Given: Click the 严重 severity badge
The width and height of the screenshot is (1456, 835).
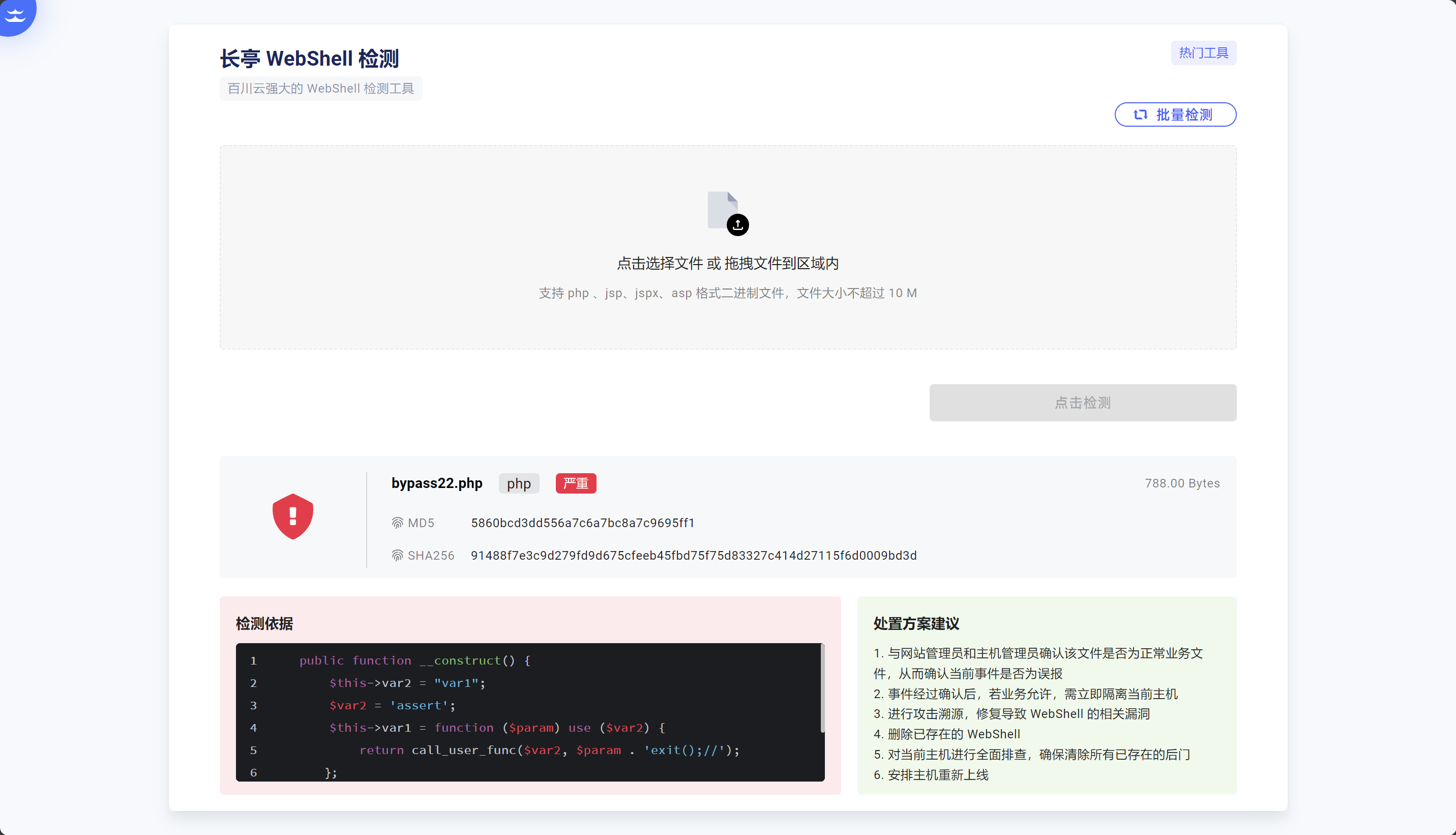Looking at the screenshot, I should (x=575, y=483).
